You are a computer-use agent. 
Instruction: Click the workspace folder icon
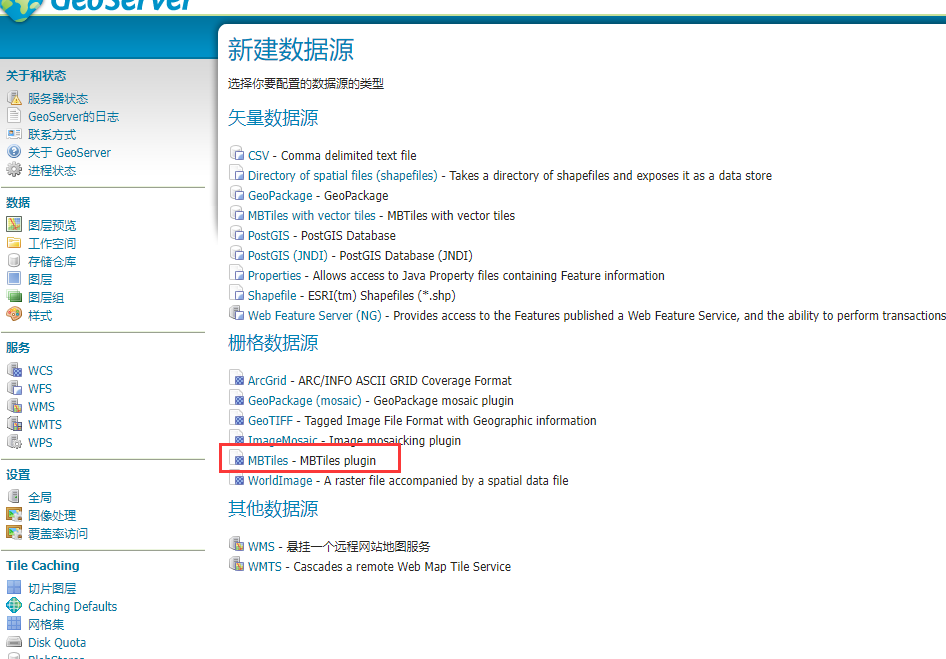click(x=14, y=243)
